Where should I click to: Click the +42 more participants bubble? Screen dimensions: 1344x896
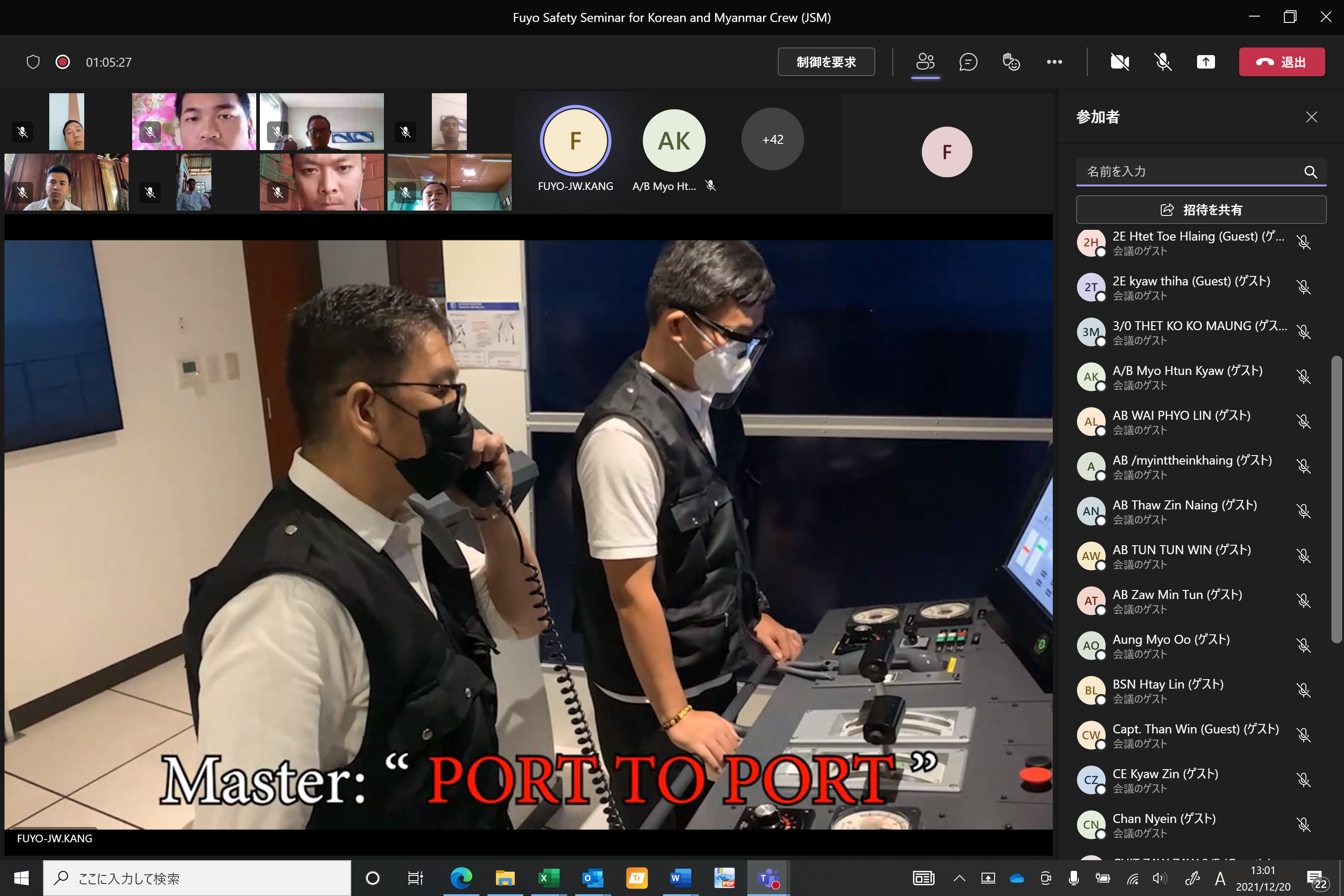(772, 139)
